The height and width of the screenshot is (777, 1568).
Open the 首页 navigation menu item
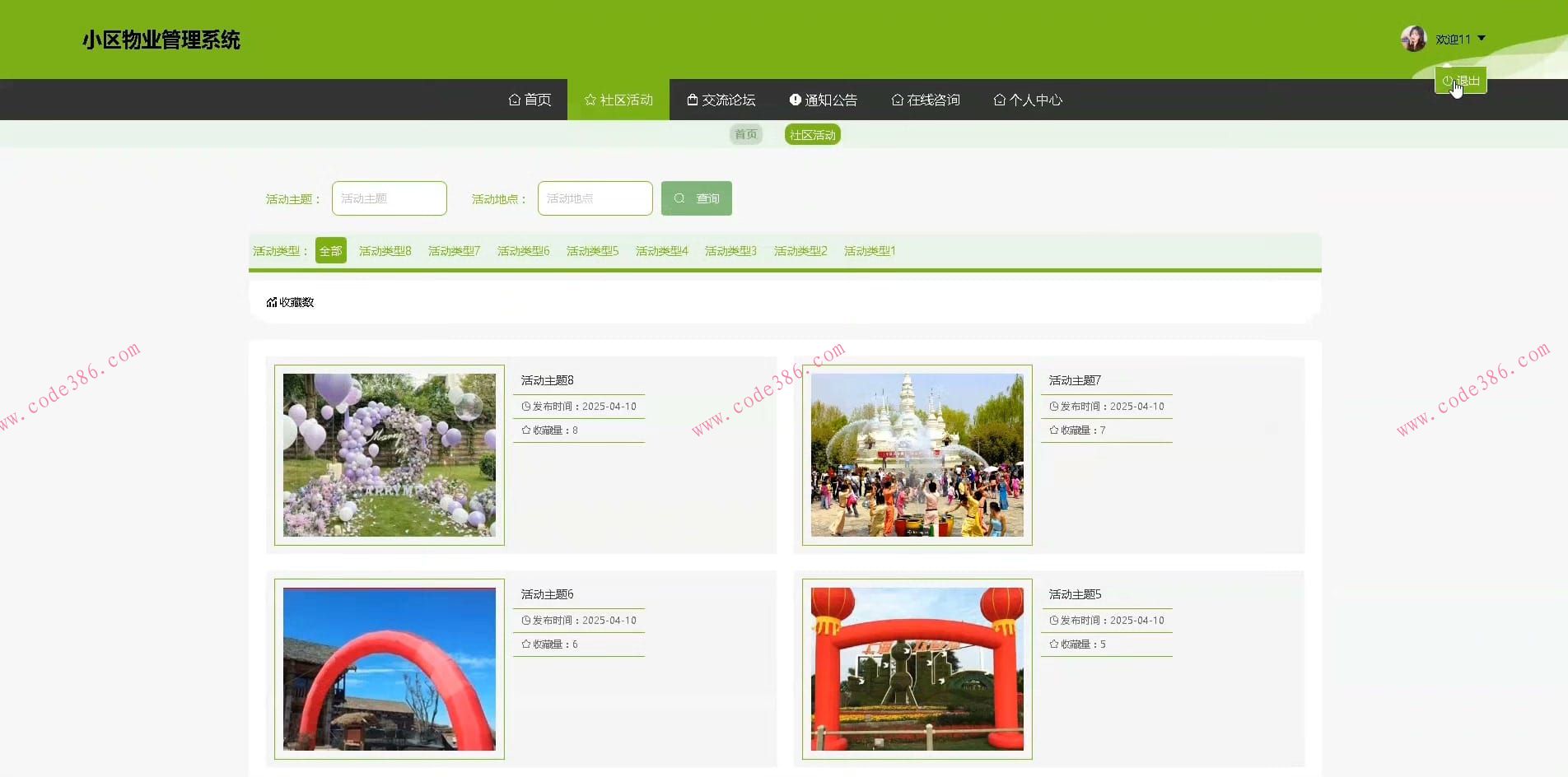point(530,100)
